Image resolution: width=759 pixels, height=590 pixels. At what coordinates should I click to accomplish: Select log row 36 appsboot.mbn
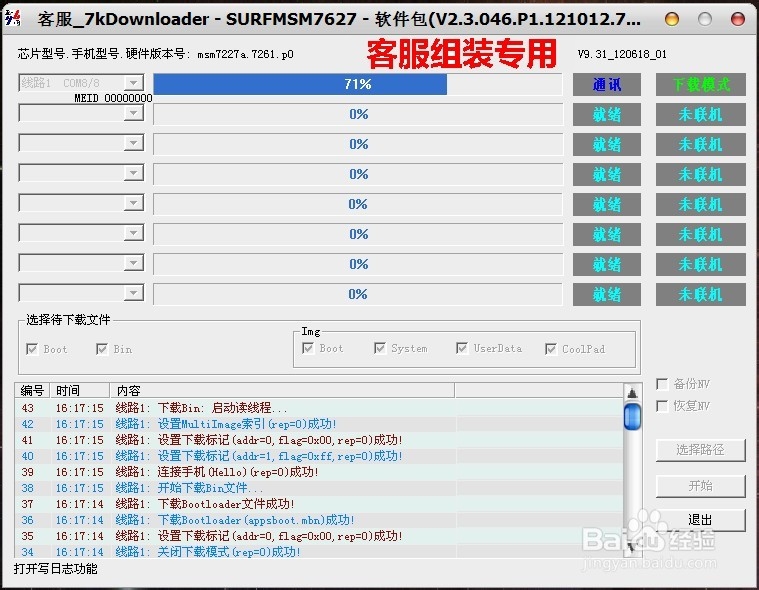(319, 520)
